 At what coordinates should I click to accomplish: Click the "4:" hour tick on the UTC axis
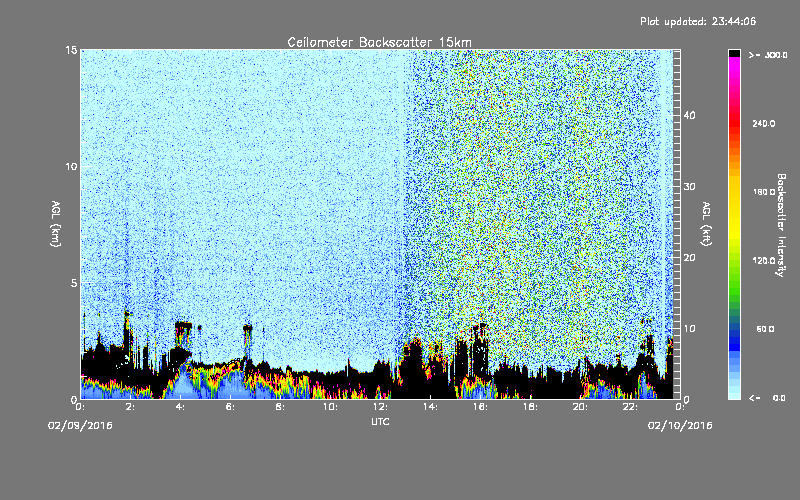coord(180,407)
